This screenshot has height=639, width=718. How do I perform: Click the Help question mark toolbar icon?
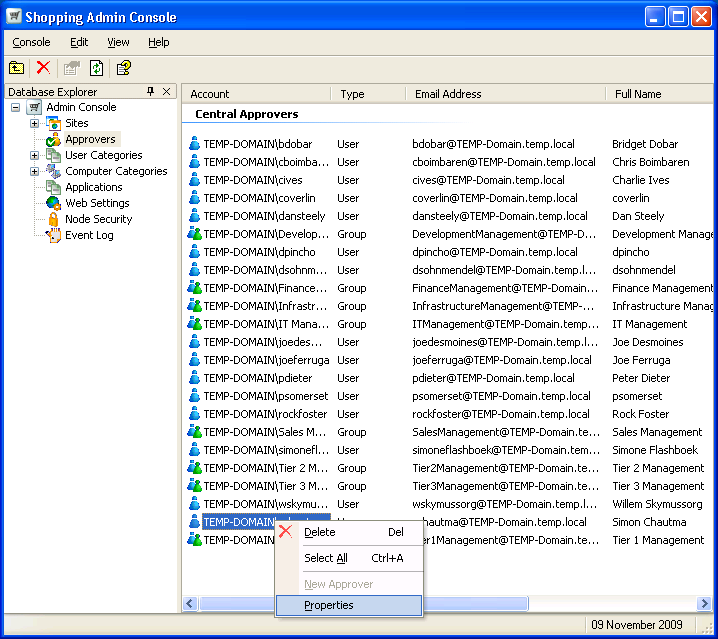click(x=124, y=68)
